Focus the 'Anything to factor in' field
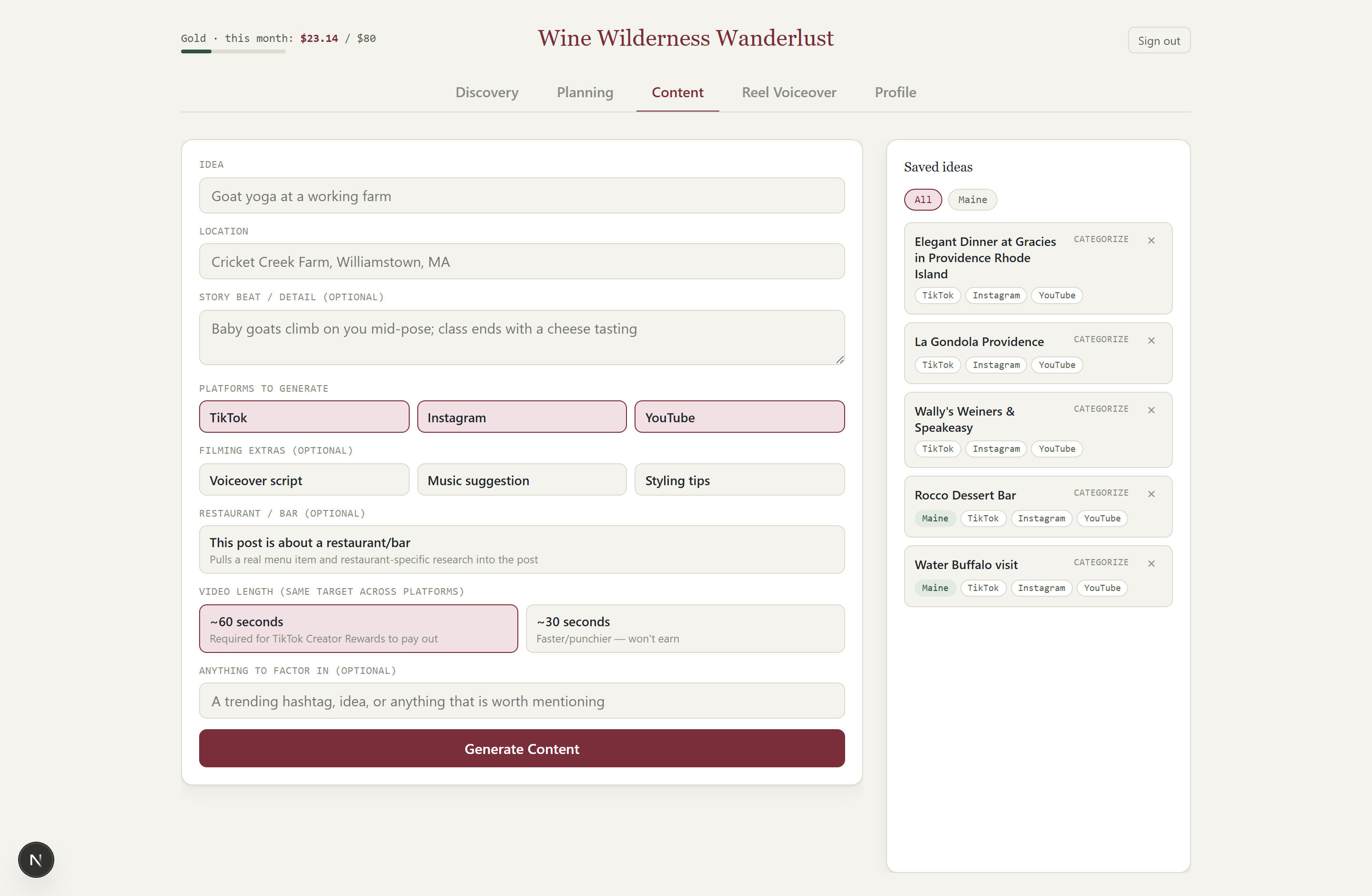Viewport: 1372px width, 896px height. click(x=522, y=701)
